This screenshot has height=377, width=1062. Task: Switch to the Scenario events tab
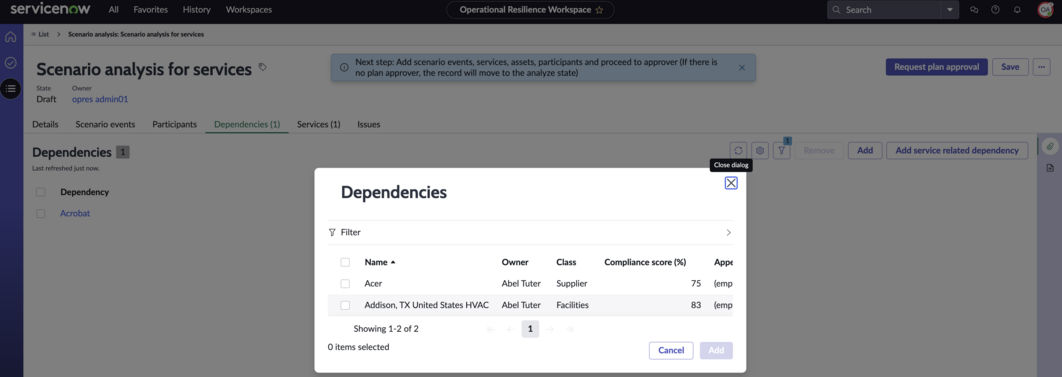point(105,125)
